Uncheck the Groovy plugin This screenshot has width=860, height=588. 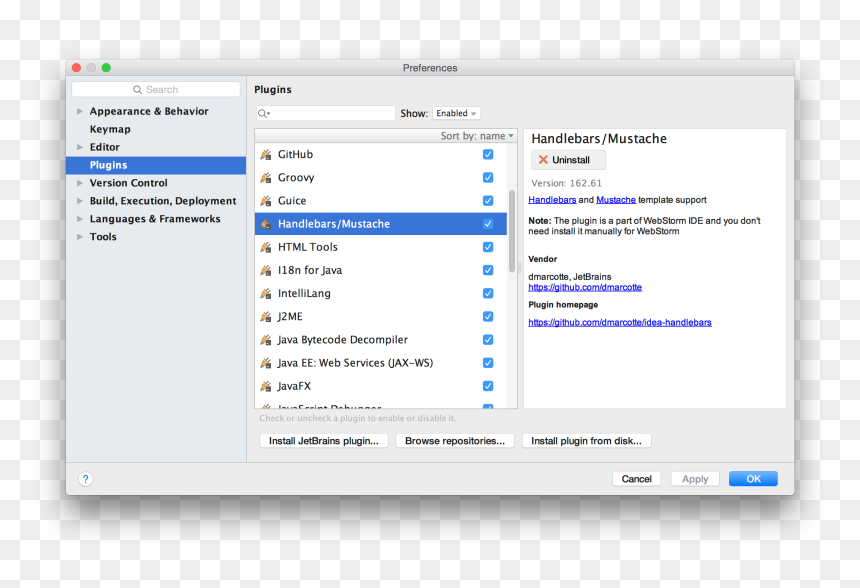point(488,178)
